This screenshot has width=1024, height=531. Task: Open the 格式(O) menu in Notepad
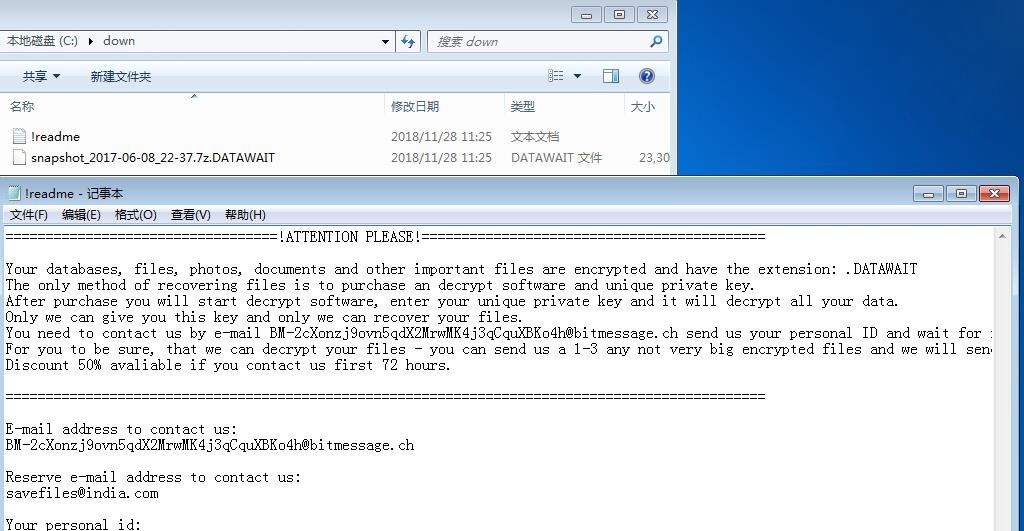tap(135, 215)
